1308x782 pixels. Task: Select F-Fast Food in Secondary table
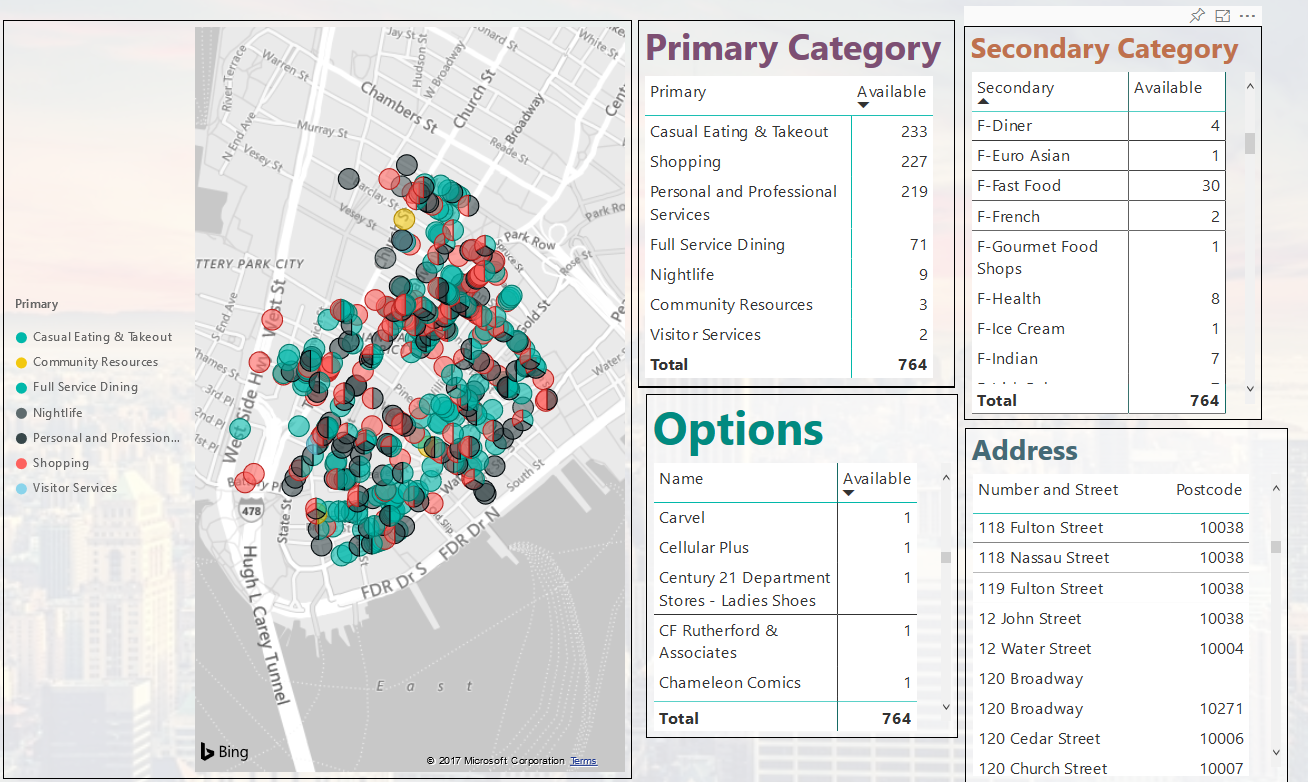[1018, 186]
